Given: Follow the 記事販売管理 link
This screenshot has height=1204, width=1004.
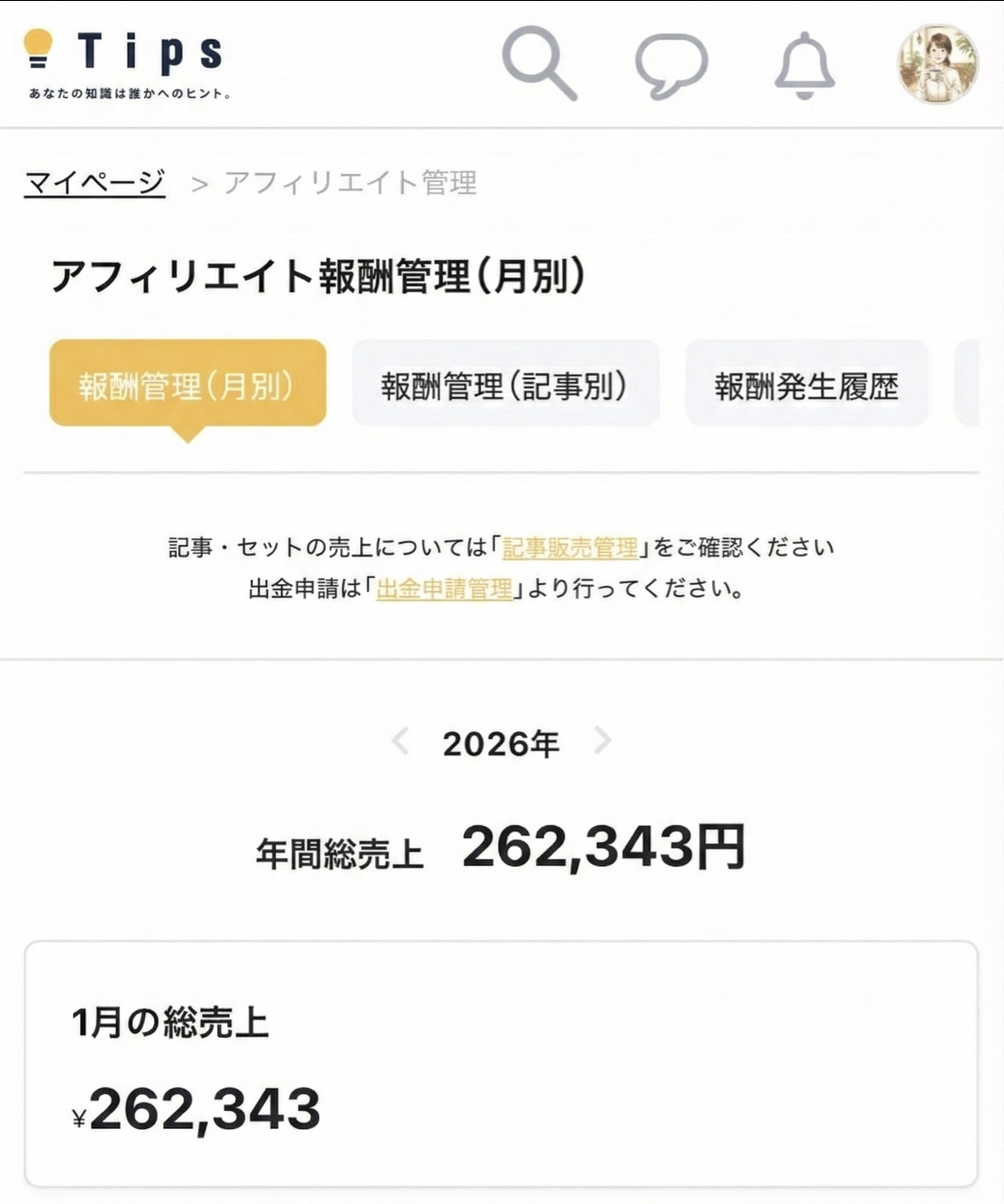Looking at the screenshot, I should [x=570, y=548].
